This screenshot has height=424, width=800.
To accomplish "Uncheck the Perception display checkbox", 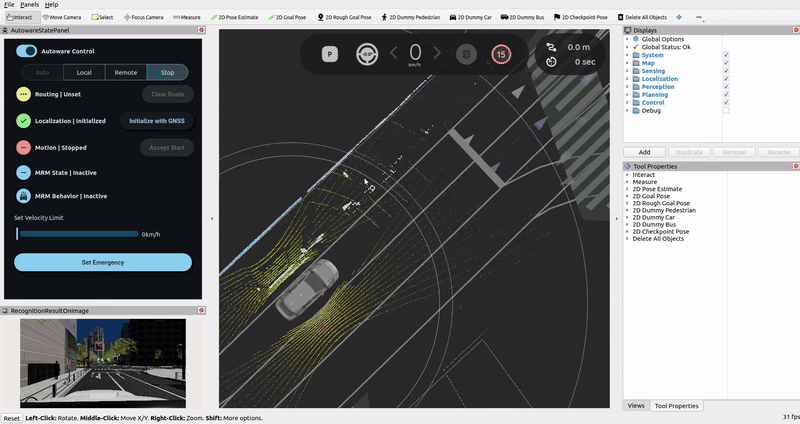I will [725, 86].
